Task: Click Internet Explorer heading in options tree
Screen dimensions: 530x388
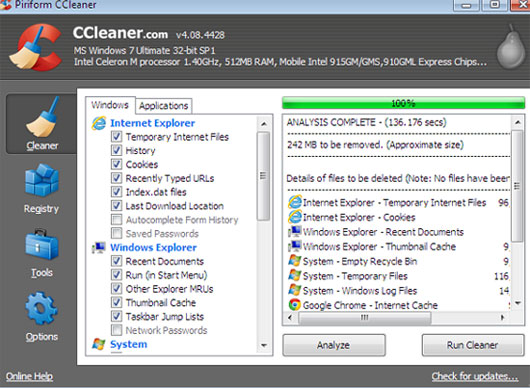Action: click(153, 123)
